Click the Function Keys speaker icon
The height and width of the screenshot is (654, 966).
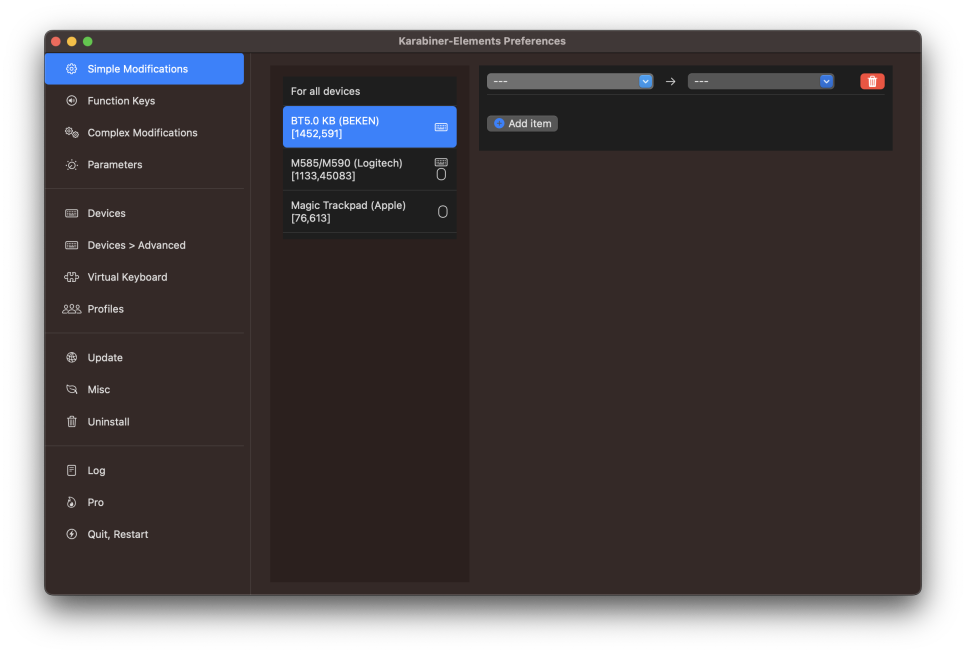[x=71, y=100]
